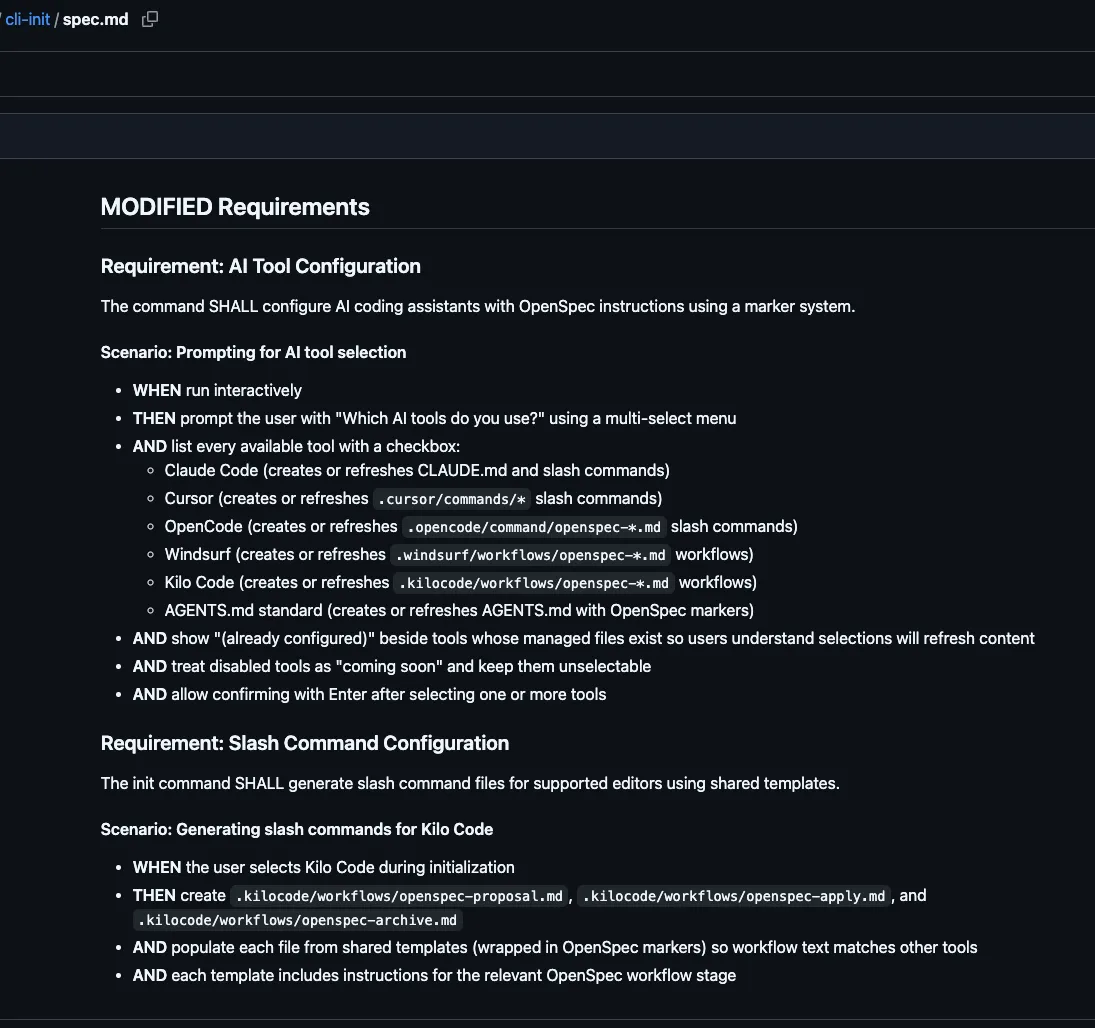
Task: Click the .kilocode/workflows/openspec-proposal.md code snippet
Action: tap(399, 896)
